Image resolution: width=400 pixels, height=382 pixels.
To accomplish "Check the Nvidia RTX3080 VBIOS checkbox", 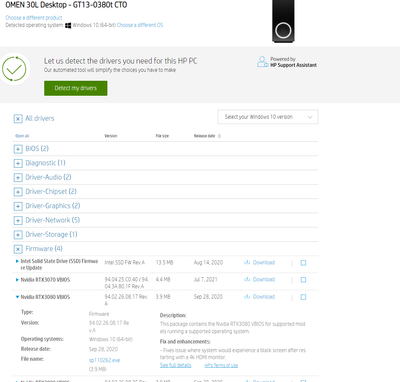I will pyautogui.click(x=303, y=297).
